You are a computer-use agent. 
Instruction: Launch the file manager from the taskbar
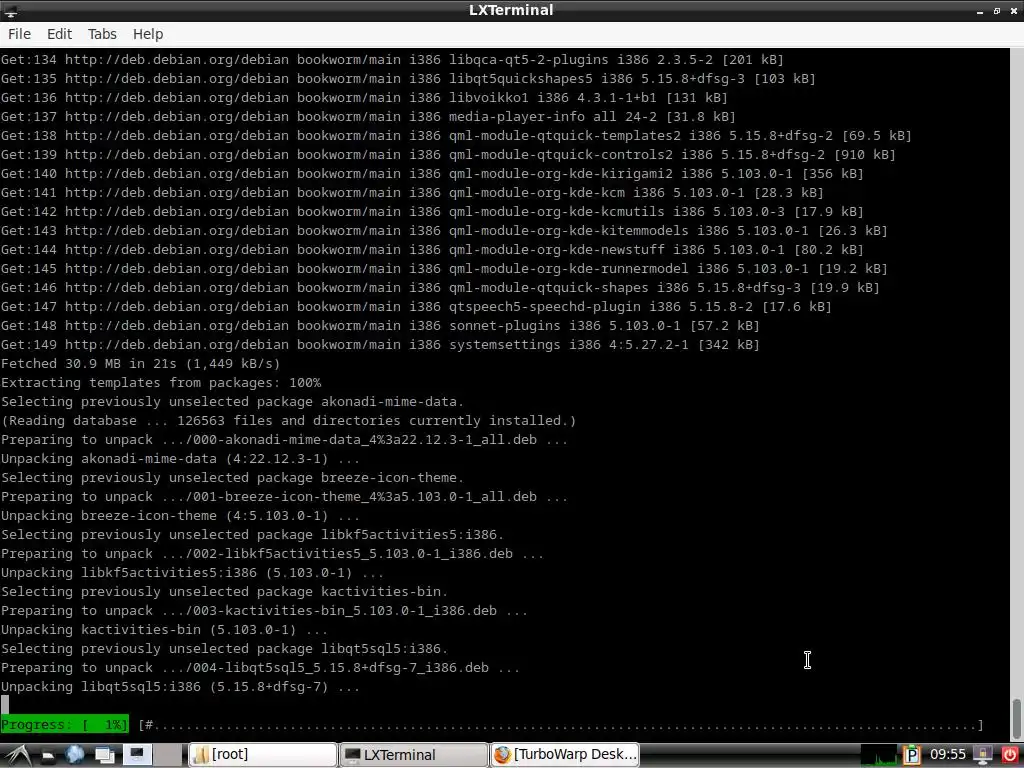tap(47, 755)
